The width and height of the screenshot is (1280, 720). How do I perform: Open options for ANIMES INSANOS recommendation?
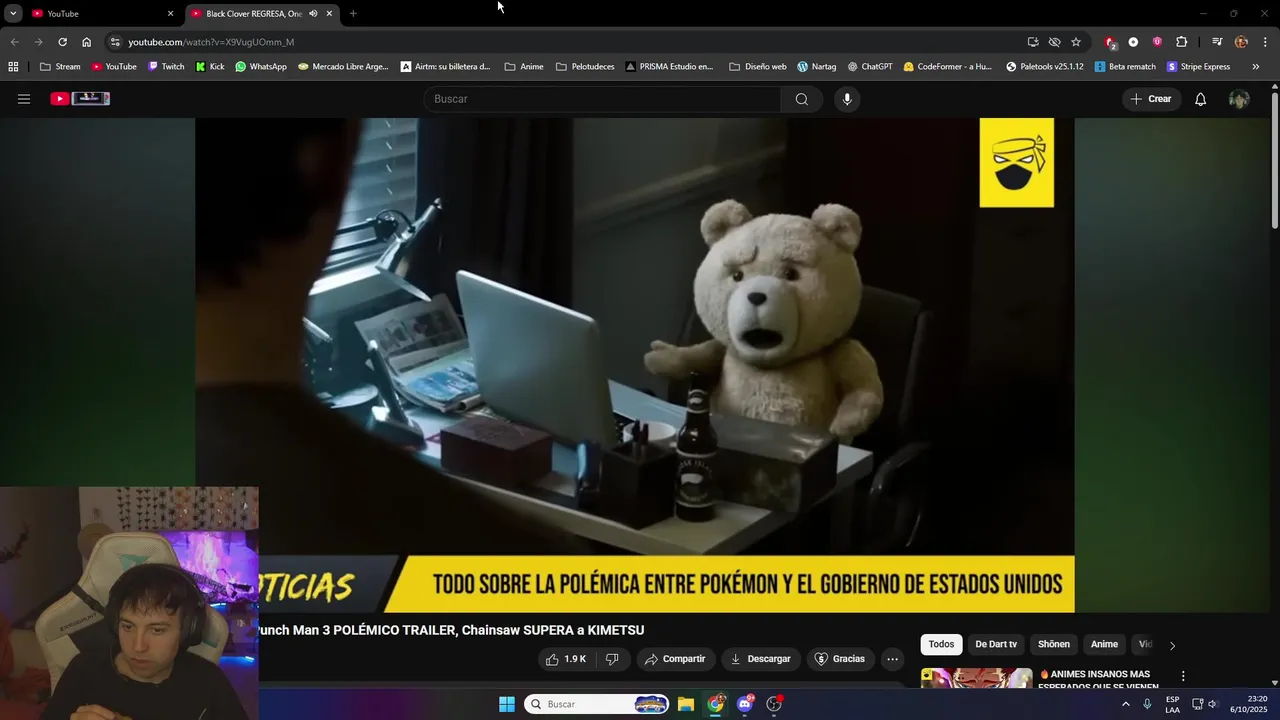[1183, 676]
